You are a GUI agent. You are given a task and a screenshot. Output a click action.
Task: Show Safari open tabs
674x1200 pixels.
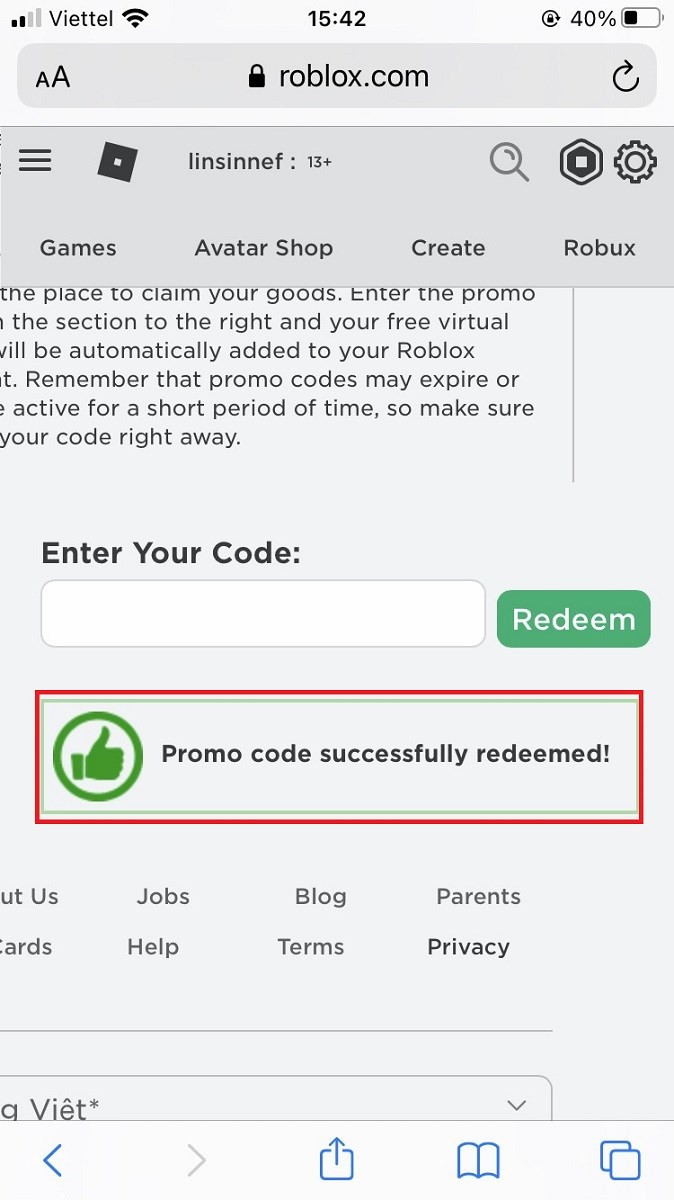[x=620, y=1160]
